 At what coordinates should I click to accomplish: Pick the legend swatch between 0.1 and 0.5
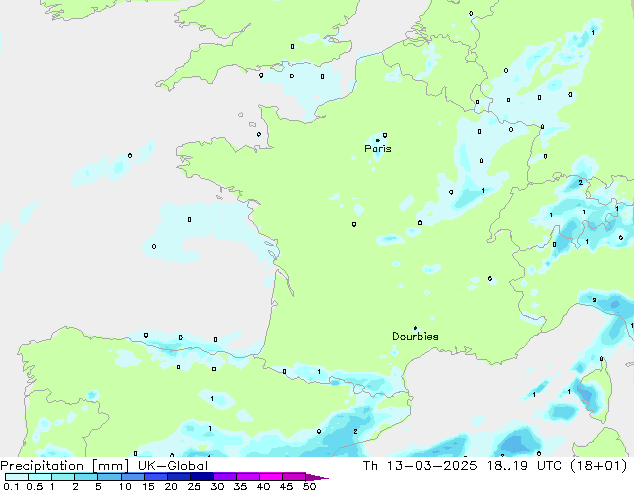(17, 477)
